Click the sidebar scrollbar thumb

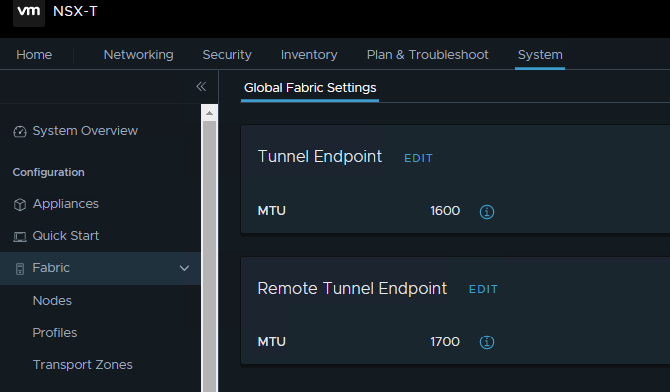tap(209, 256)
